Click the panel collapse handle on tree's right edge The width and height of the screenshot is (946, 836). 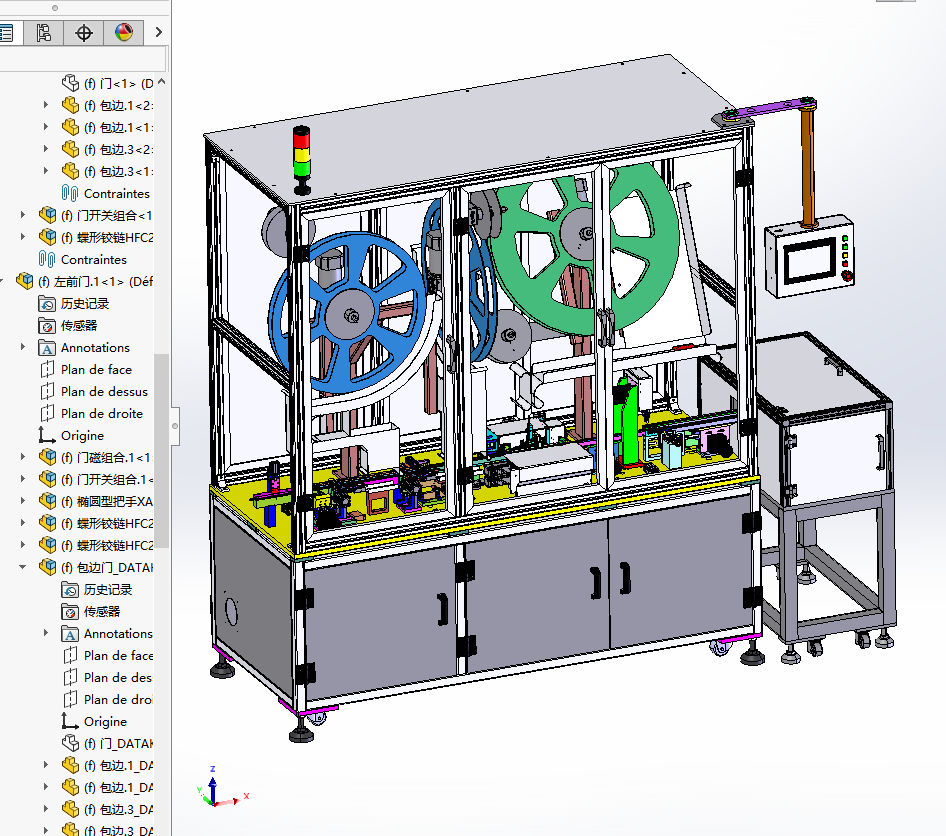pyautogui.click(x=175, y=425)
